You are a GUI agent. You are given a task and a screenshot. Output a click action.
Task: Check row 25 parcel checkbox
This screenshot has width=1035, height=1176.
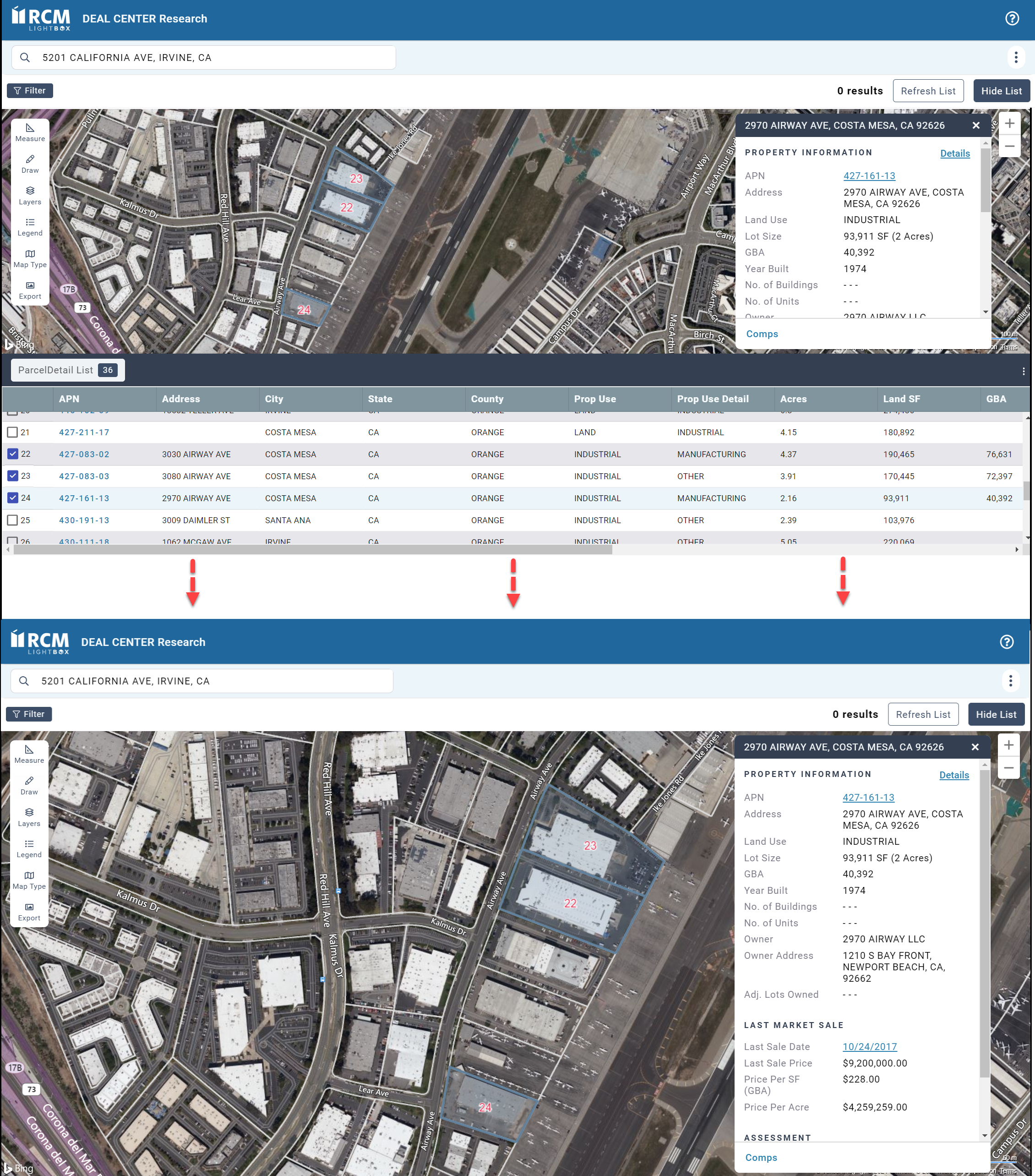tap(13, 520)
